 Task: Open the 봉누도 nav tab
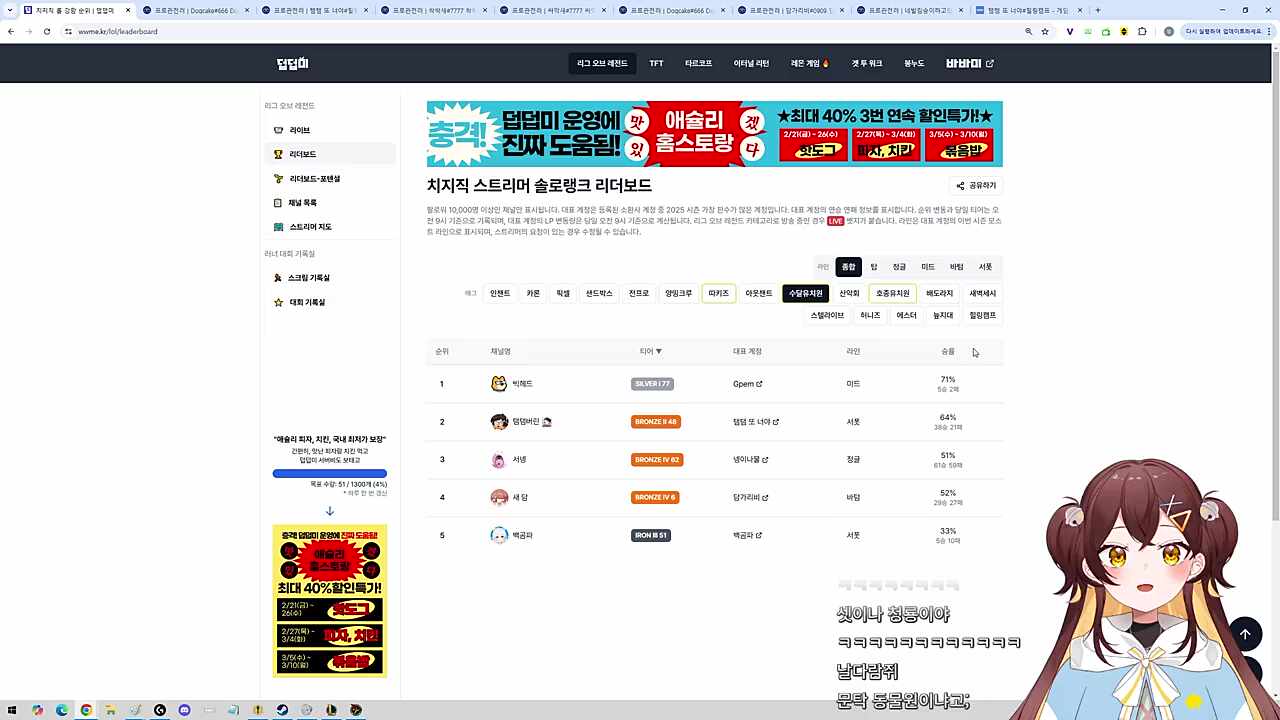coord(915,64)
